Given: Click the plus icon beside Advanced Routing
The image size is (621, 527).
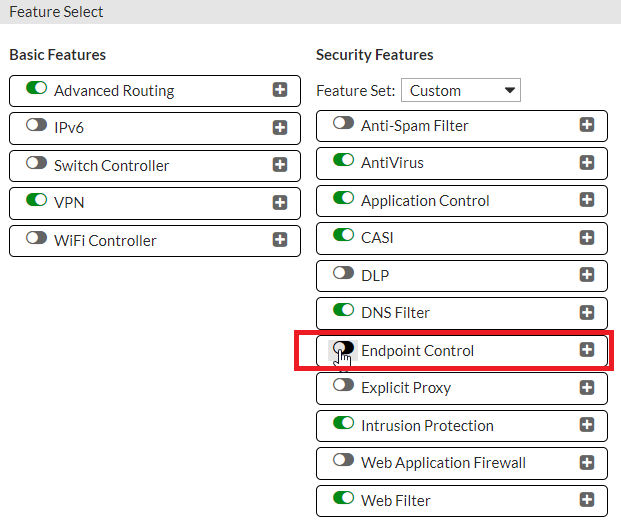Looking at the screenshot, I should (x=280, y=90).
